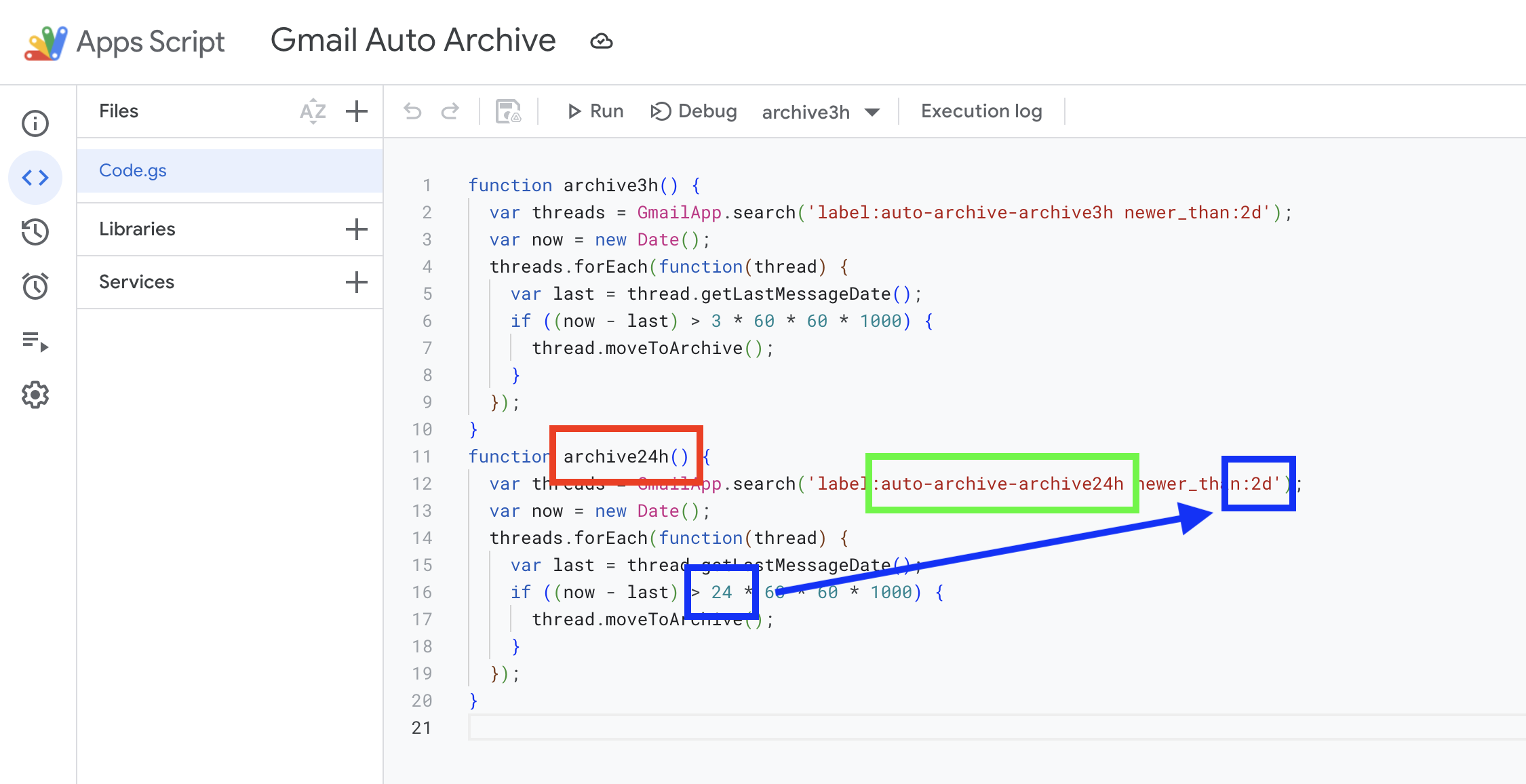This screenshot has width=1526, height=784.
Task: Select the Code.gs file
Action: tap(133, 170)
